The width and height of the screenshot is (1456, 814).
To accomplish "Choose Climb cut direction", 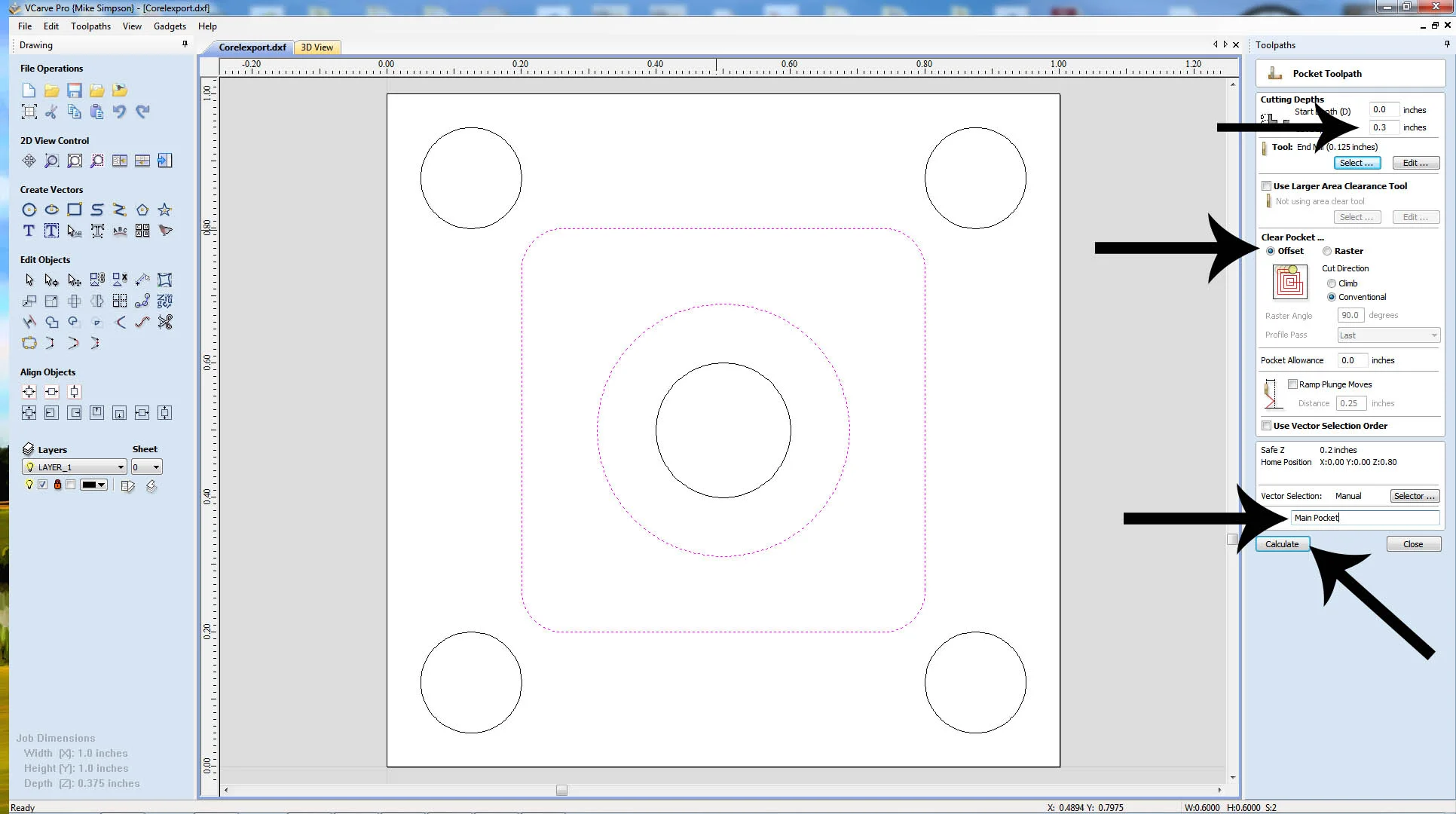I will (1332, 283).
